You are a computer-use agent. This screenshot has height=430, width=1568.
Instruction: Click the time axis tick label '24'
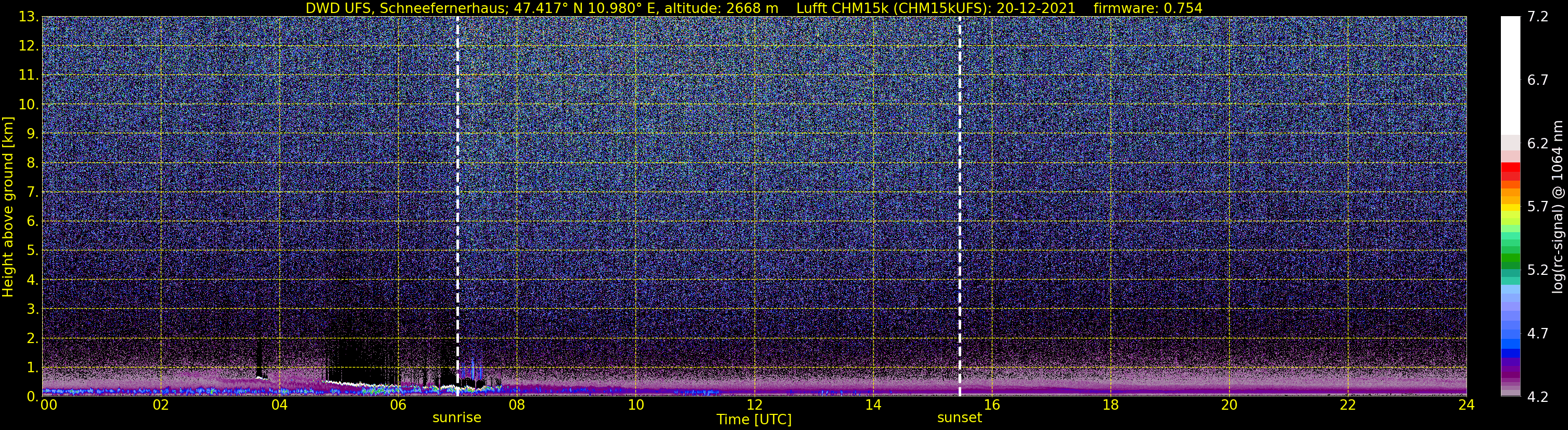click(x=1467, y=405)
